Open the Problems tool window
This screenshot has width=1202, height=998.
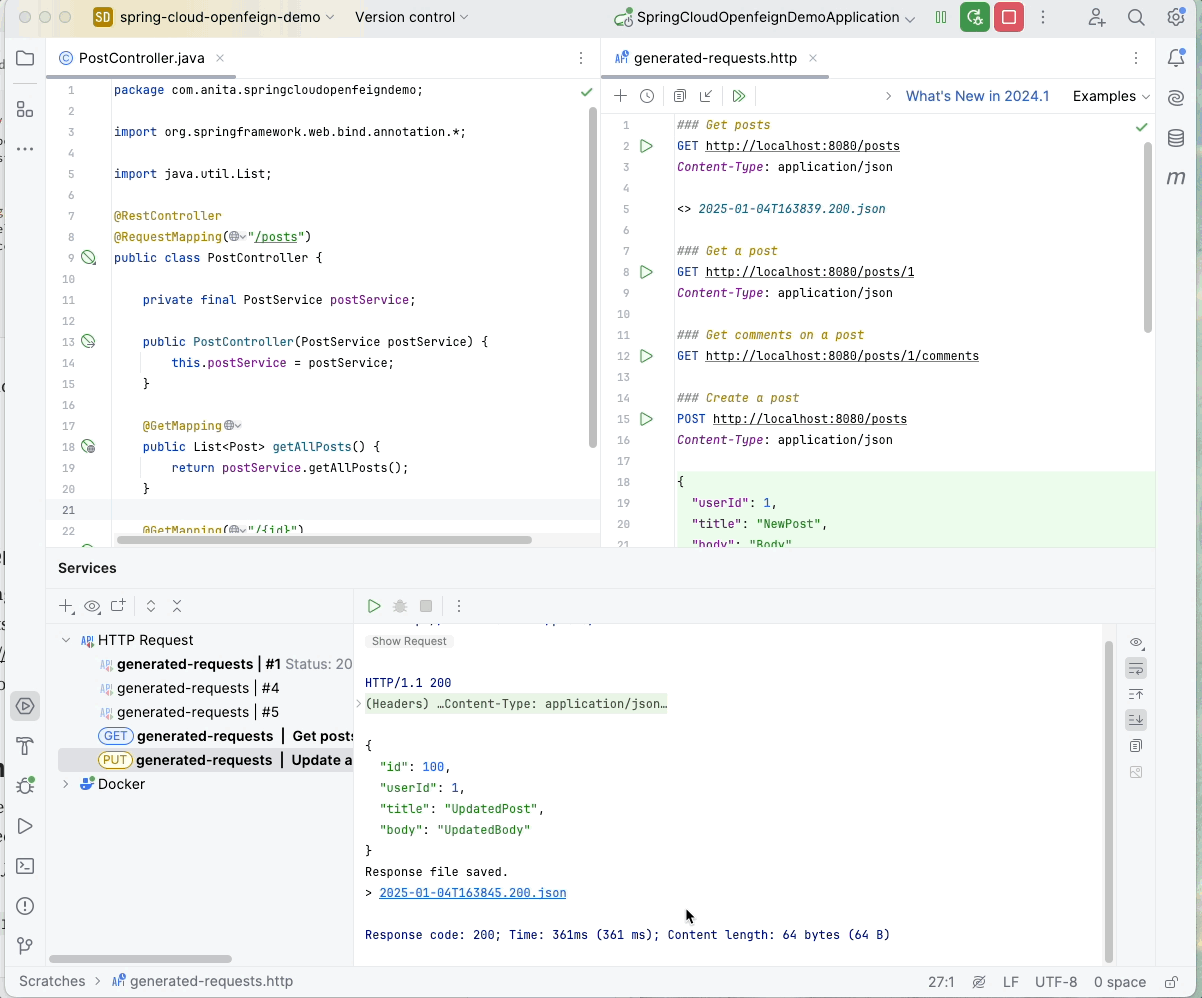(x=25, y=906)
